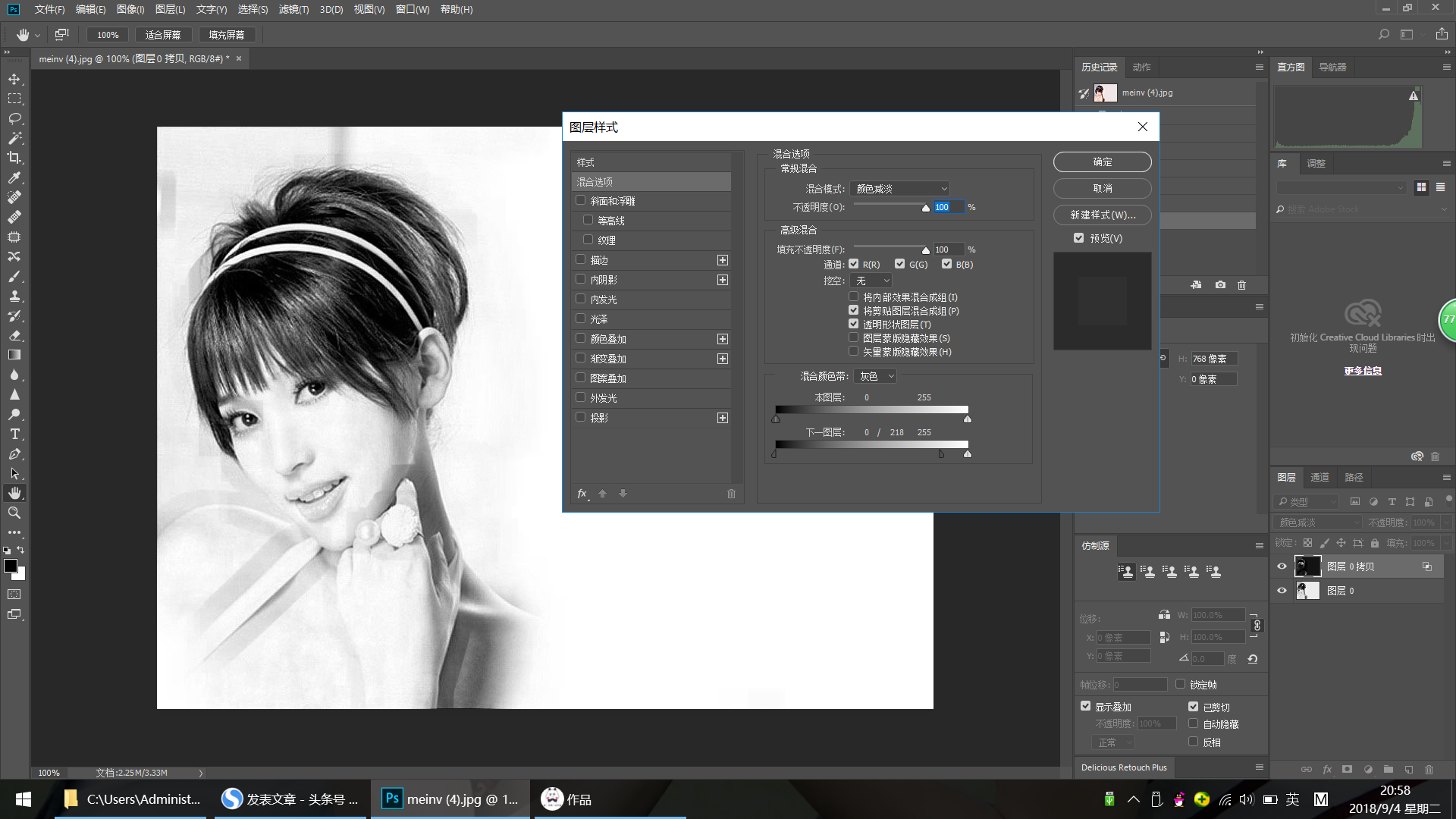Click the 确定 button
The image size is (1456, 819).
point(1102,162)
